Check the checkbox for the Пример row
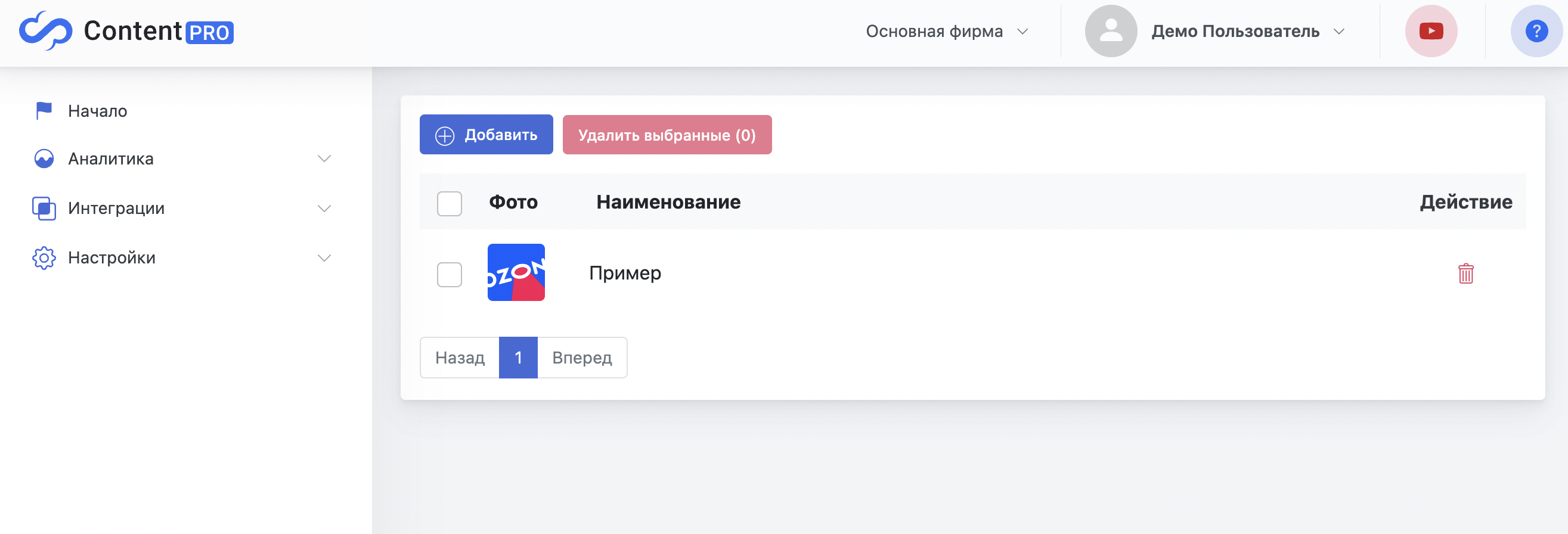This screenshot has width=1568, height=534. 449,274
